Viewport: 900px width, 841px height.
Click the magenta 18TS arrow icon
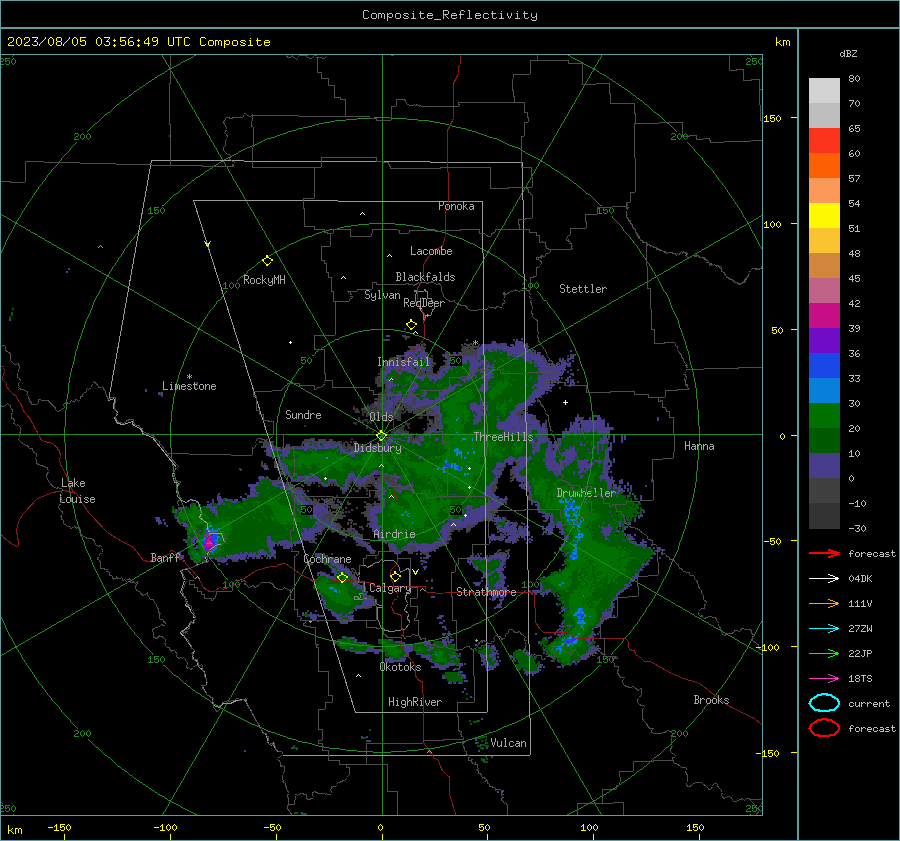(824, 679)
